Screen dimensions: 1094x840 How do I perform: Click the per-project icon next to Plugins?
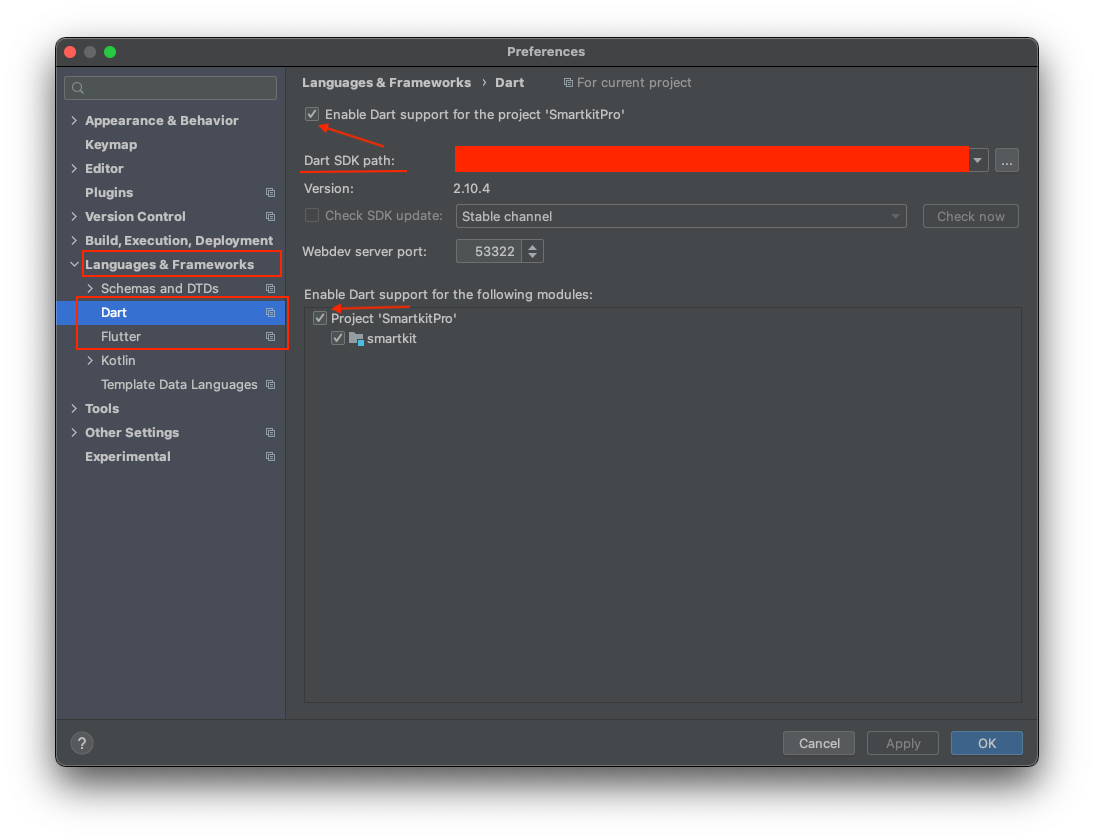(x=270, y=192)
